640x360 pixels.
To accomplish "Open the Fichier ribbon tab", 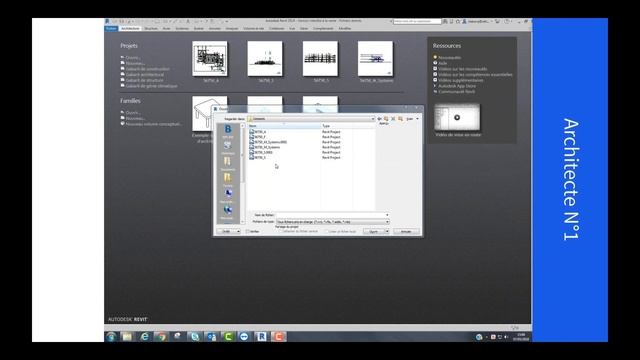I will tap(111, 29).
